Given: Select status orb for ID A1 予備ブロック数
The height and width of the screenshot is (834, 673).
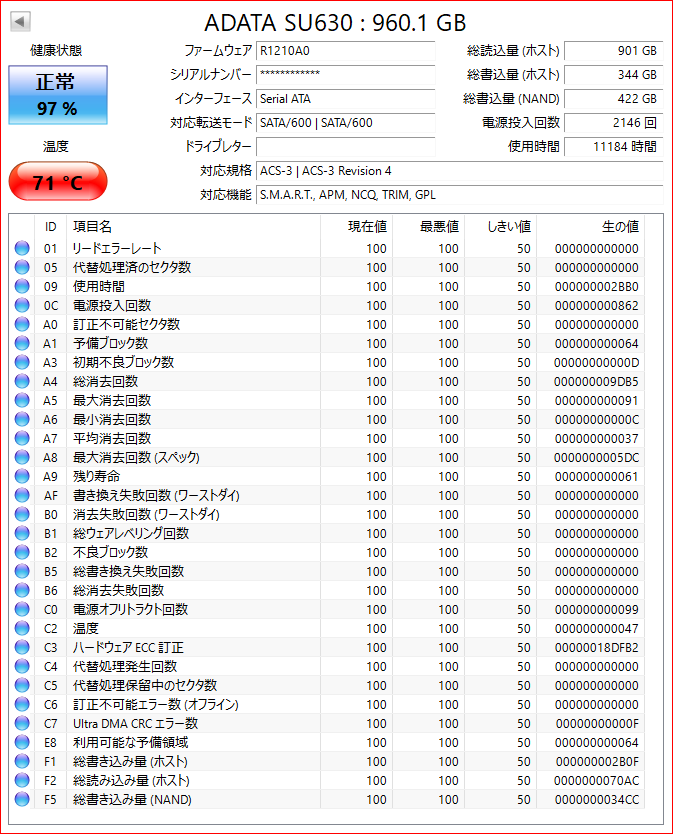Looking at the screenshot, I should pyautogui.click(x=22, y=343).
